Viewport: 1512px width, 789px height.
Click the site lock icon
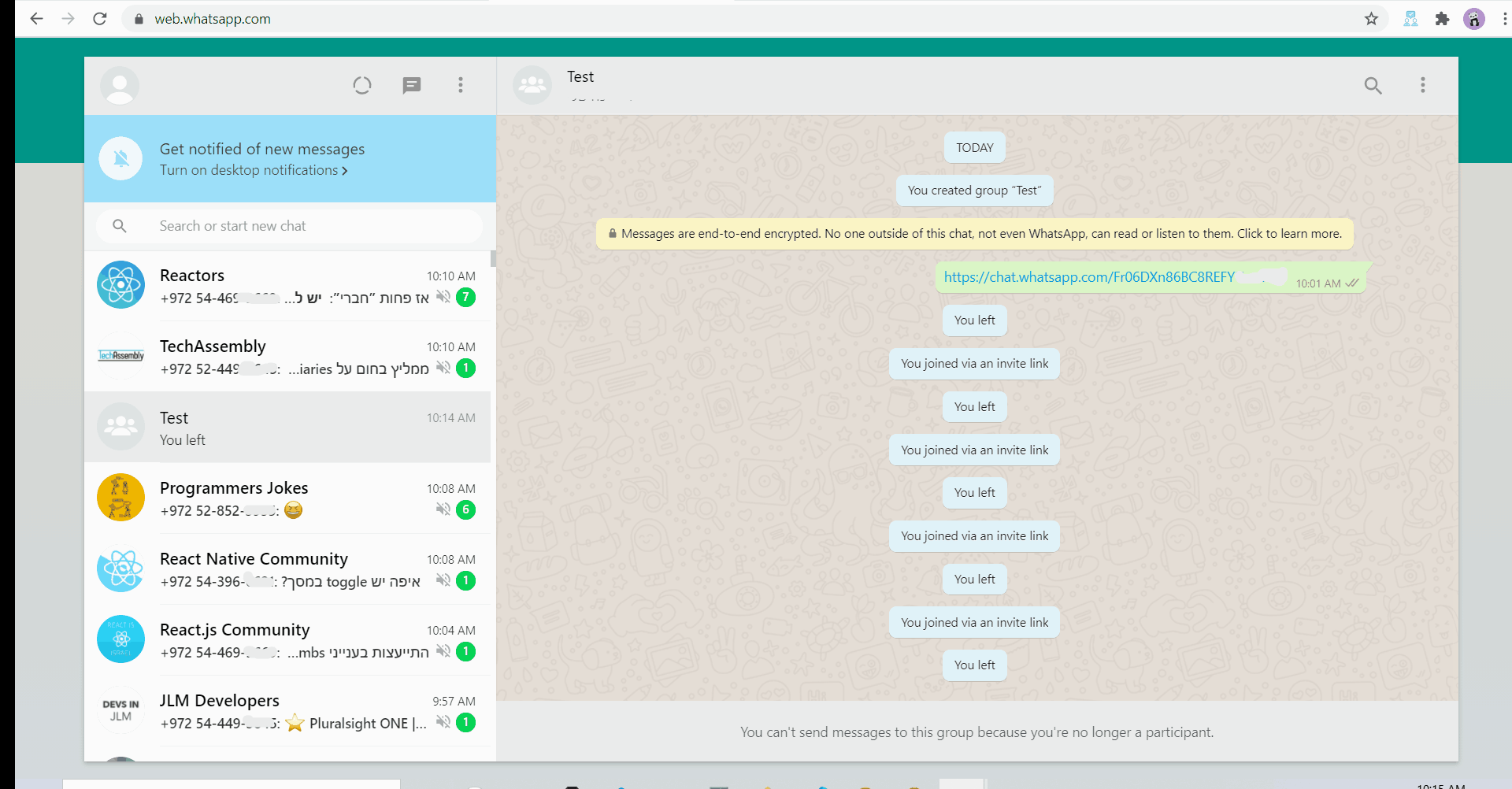point(139,19)
